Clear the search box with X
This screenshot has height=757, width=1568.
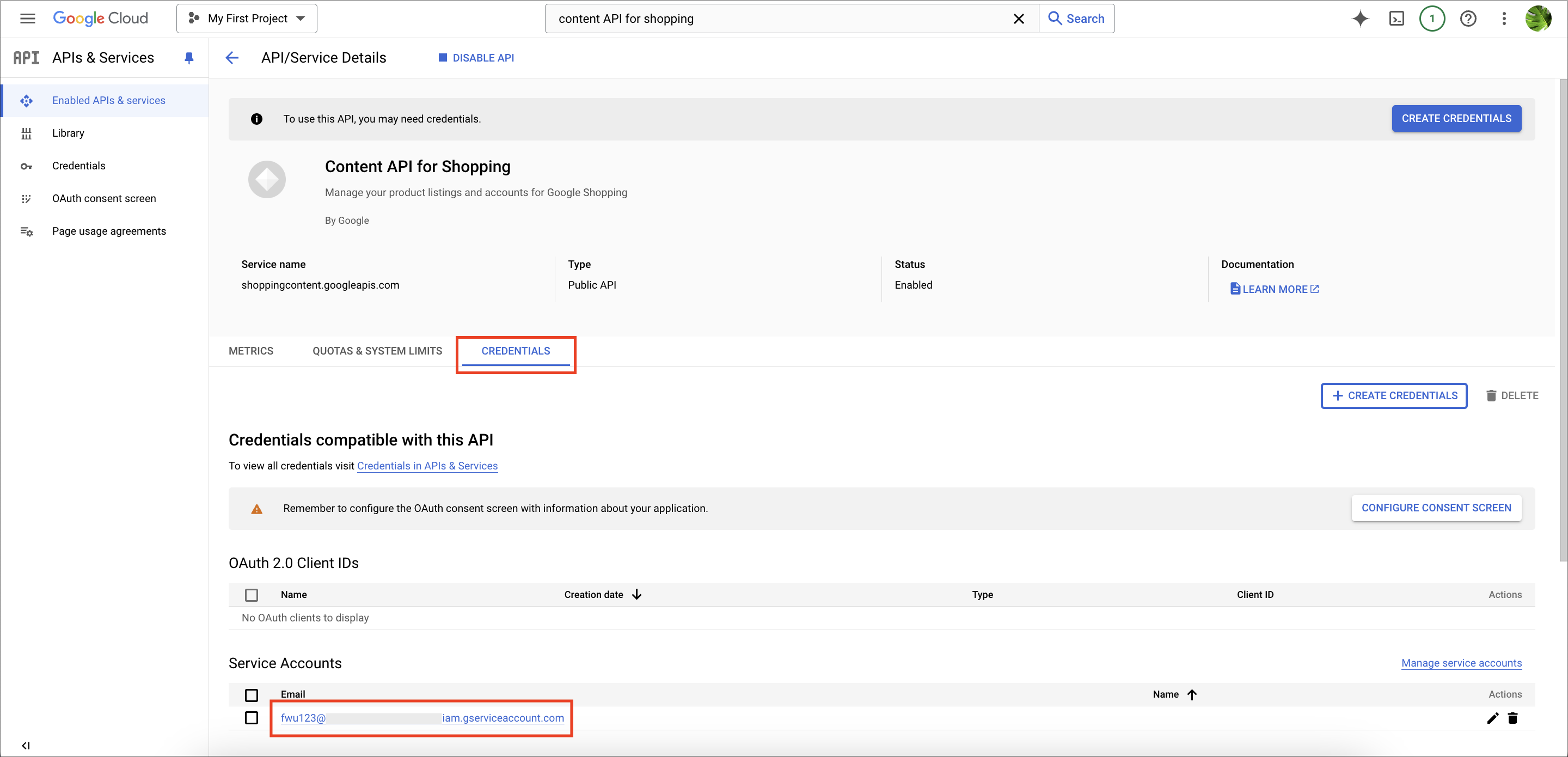coord(1018,19)
